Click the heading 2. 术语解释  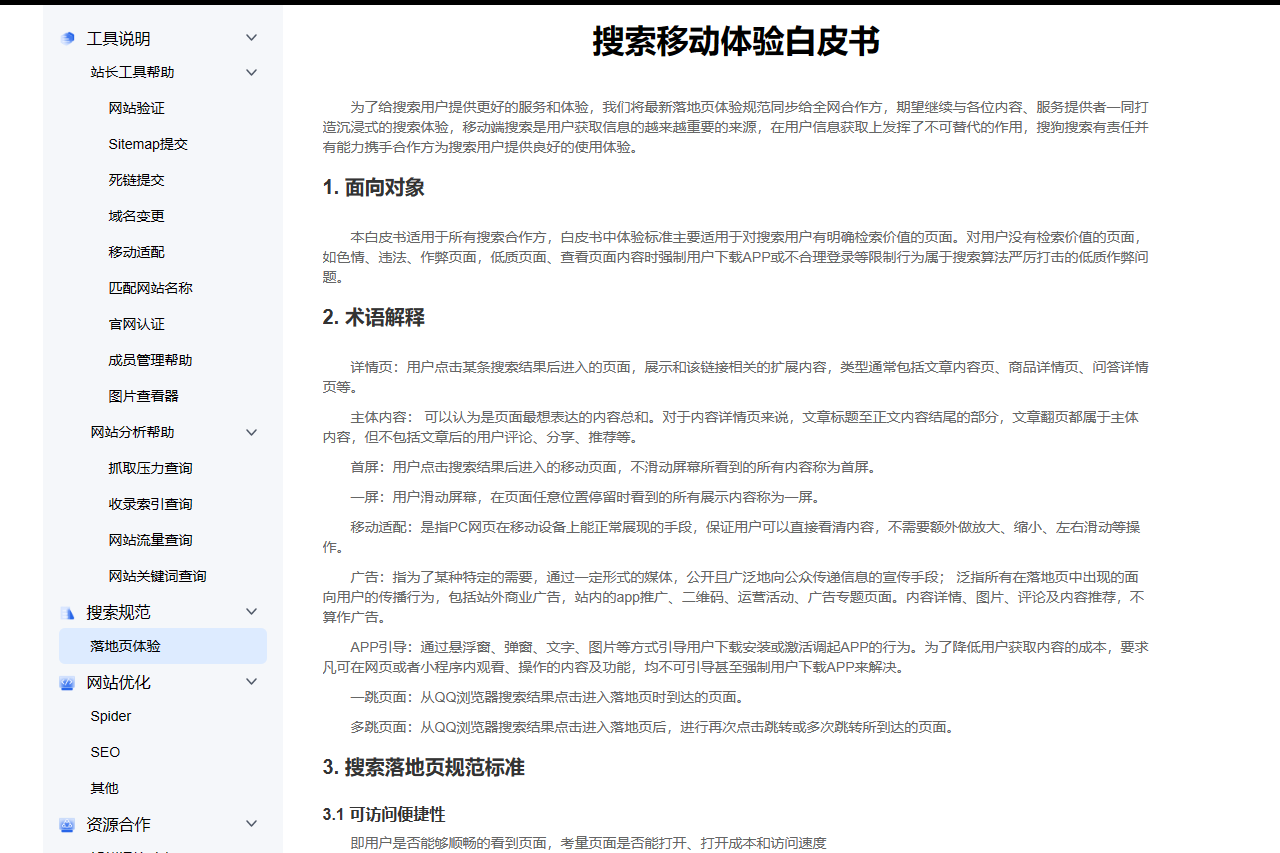tap(374, 317)
